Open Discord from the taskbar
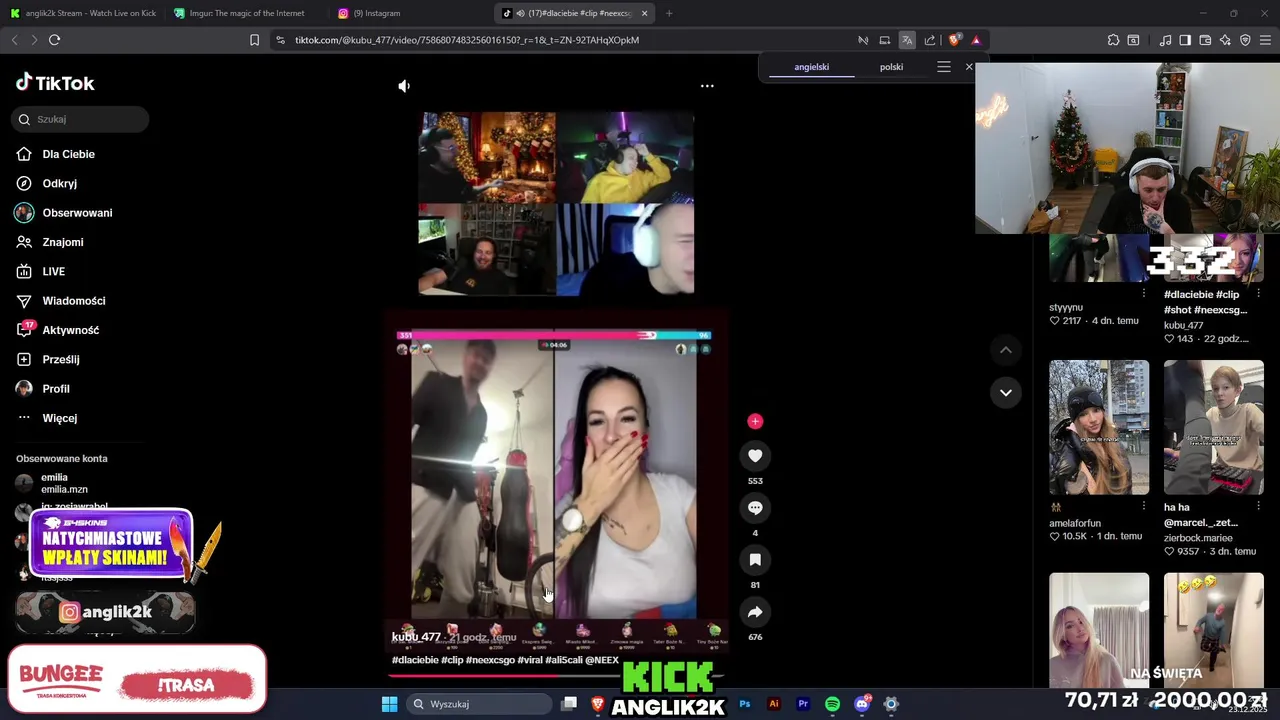 (x=862, y=704)
